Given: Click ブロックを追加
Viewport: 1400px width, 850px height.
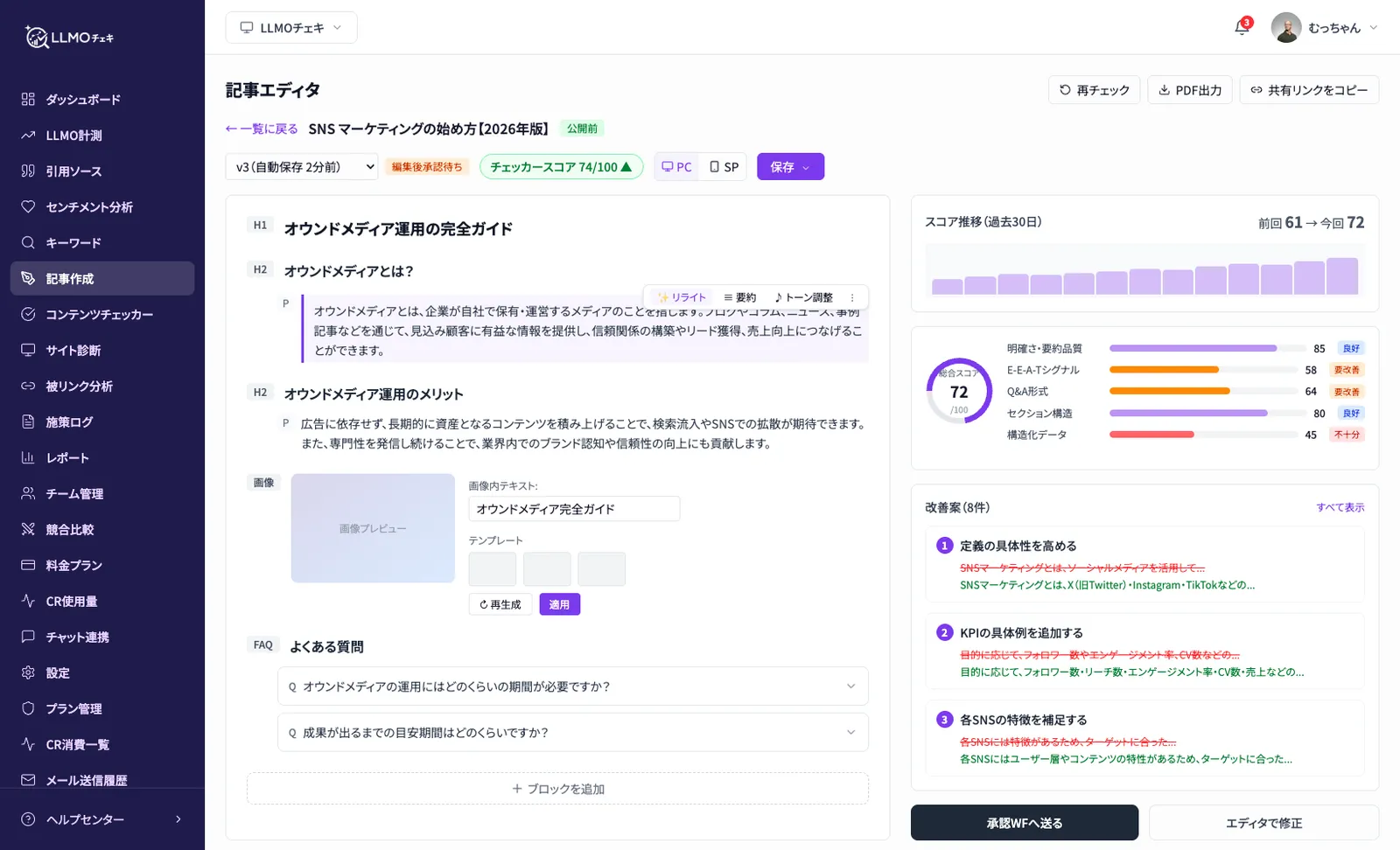Looking at the screenshot, I should click(557, 789).
